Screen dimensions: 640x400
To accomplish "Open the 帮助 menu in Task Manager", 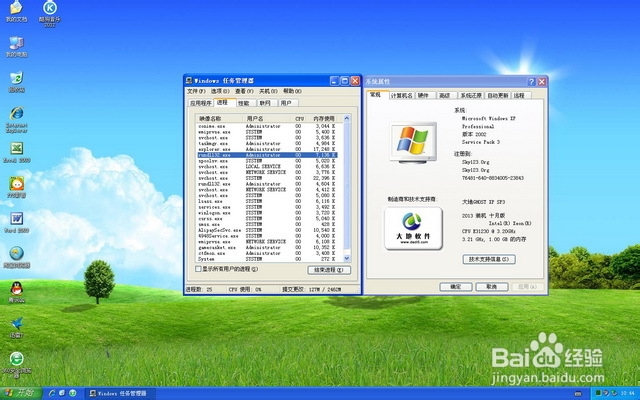I will pos(292,91).
